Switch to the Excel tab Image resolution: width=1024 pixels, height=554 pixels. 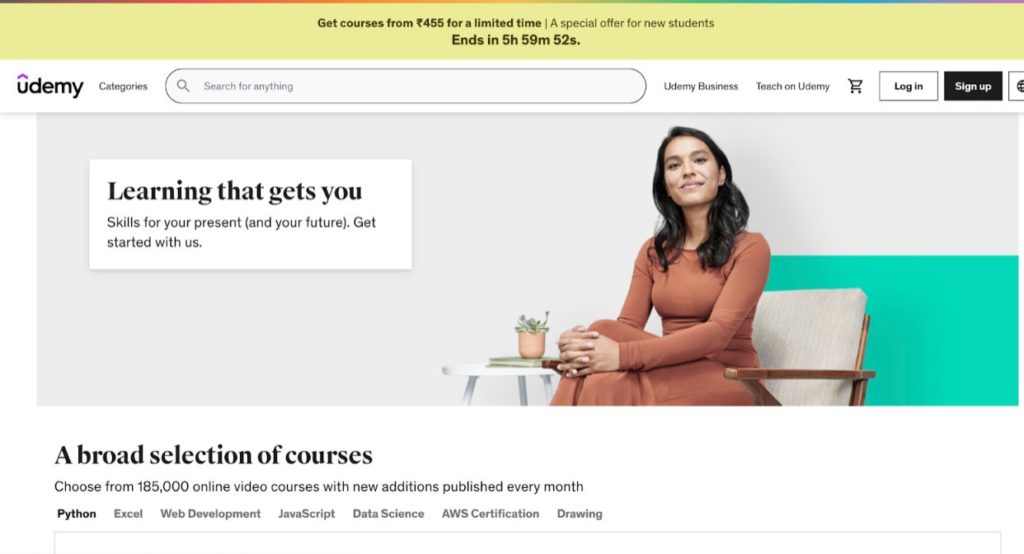click(x=128, y=513)
